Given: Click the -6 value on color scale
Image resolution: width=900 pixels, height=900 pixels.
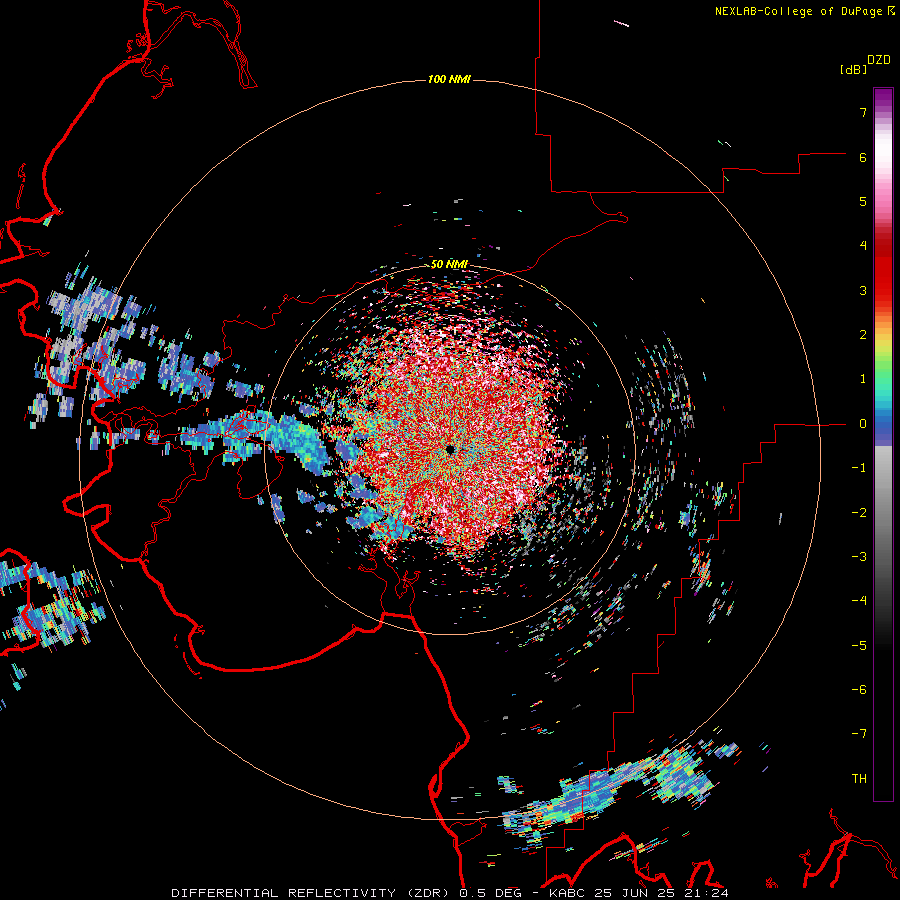Looking at the screenshot, I should click(859, 690).
